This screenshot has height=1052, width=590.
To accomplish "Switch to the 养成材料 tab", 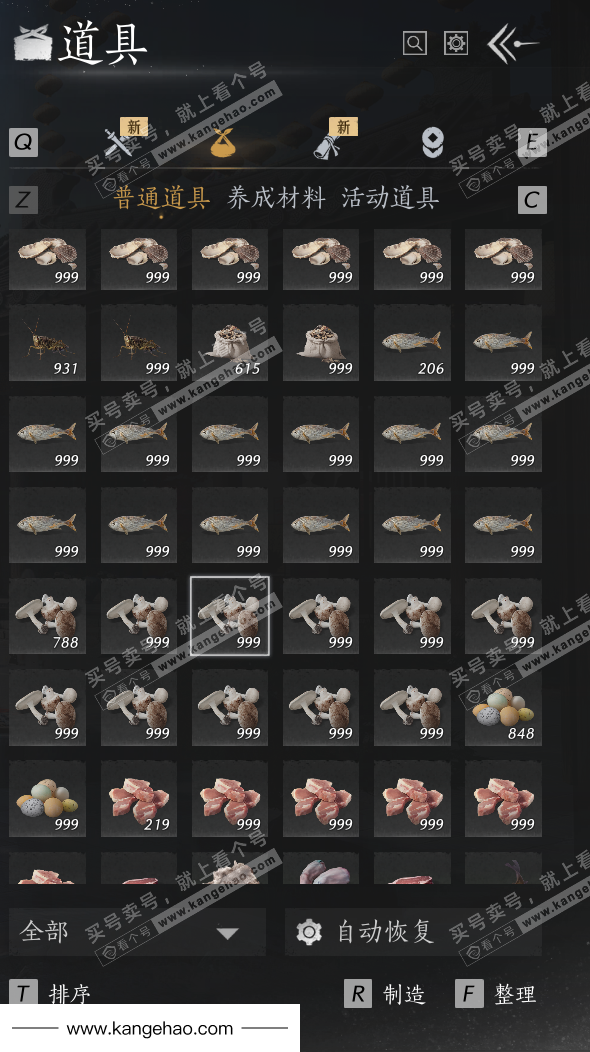I will [277, 198].
